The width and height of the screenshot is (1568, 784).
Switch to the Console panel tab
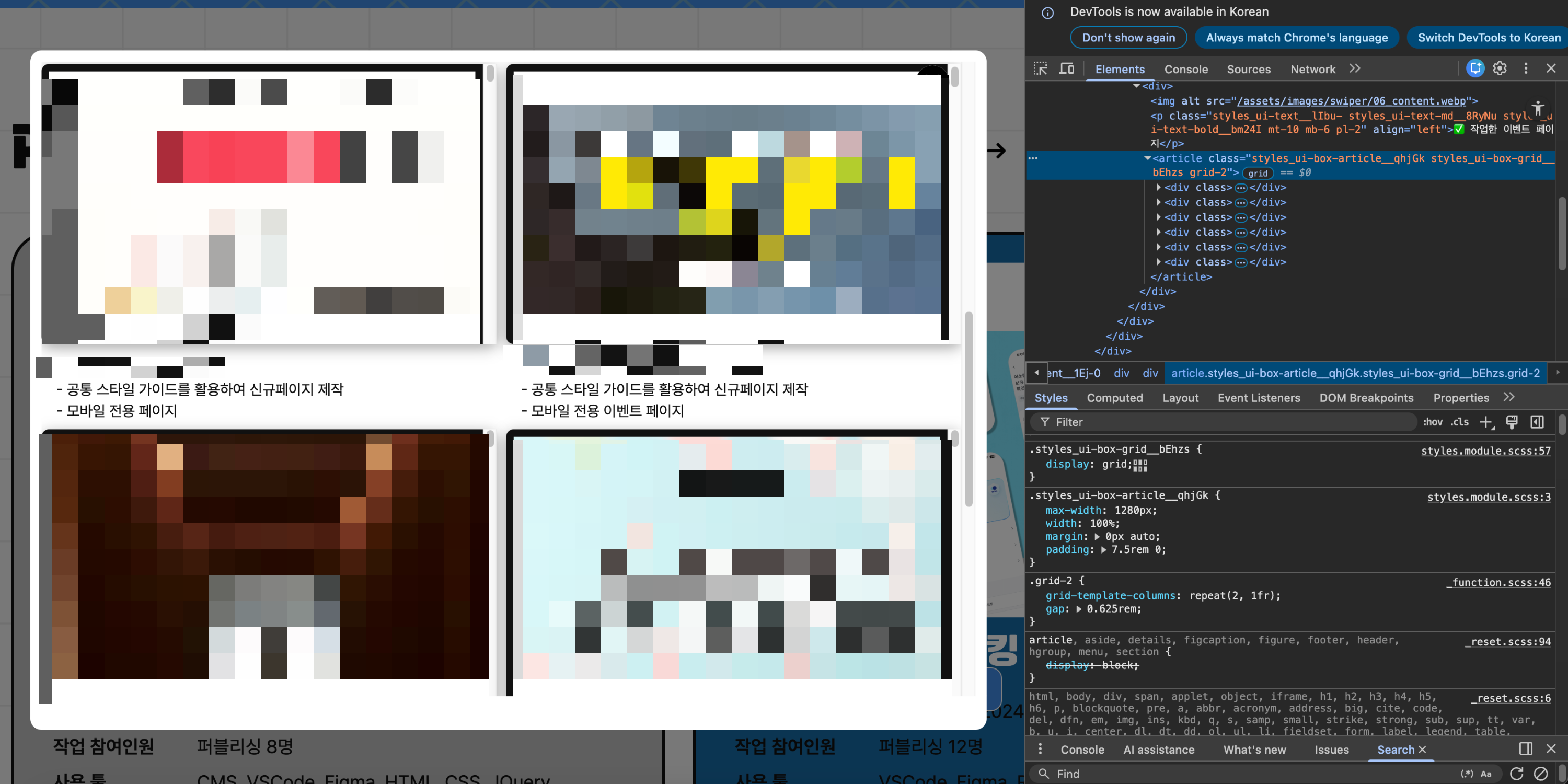coord(1186,70)
